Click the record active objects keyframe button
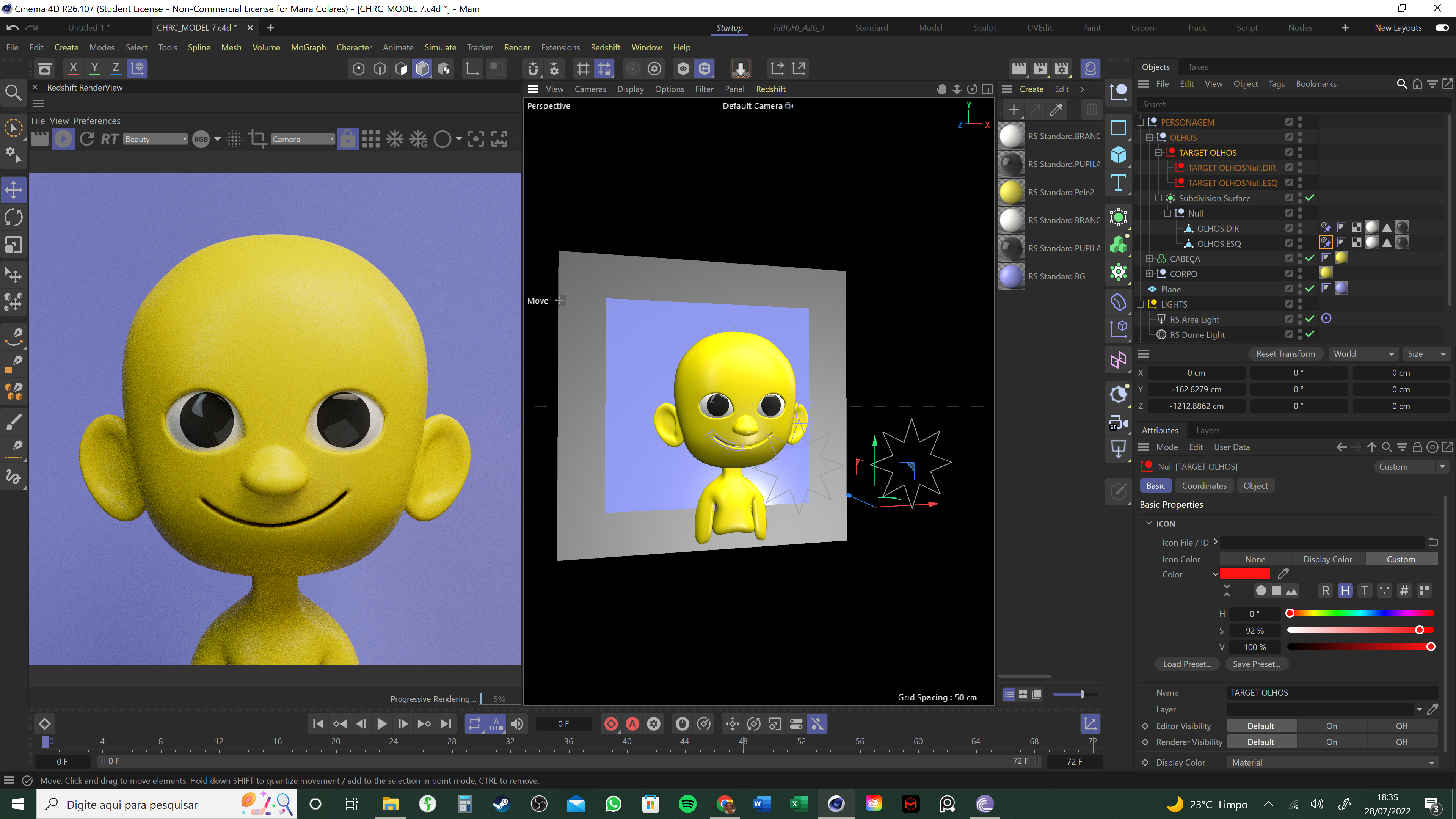The image size is (1456, 819). 611,724
